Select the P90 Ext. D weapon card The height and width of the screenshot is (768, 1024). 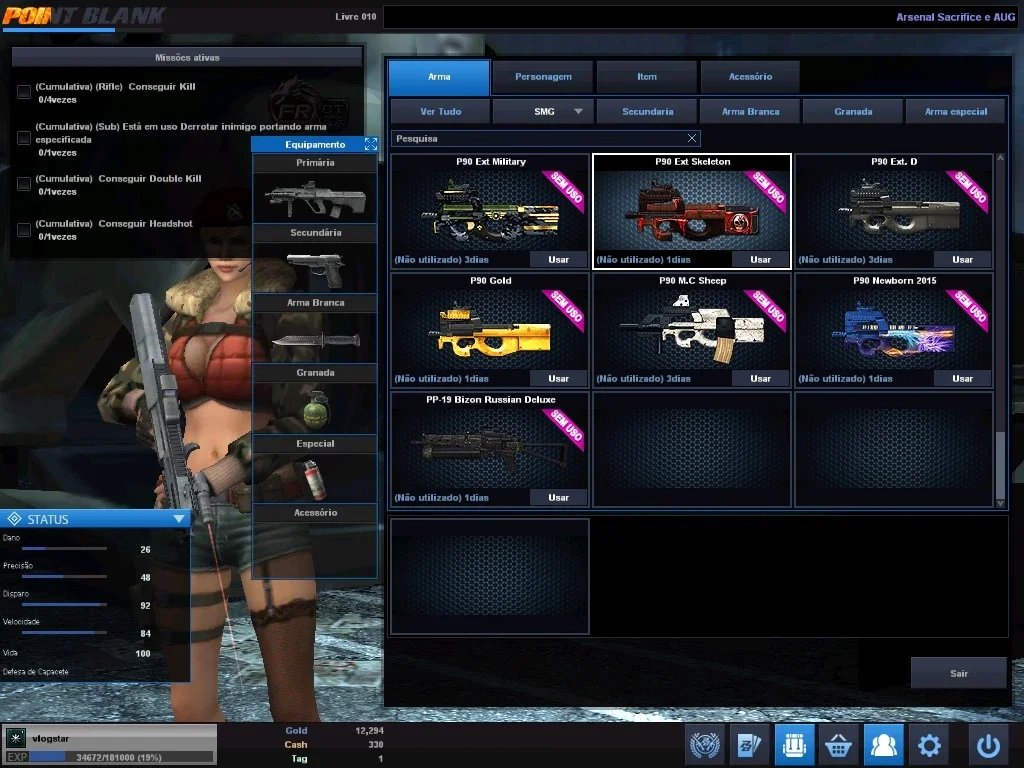(894, 211)
